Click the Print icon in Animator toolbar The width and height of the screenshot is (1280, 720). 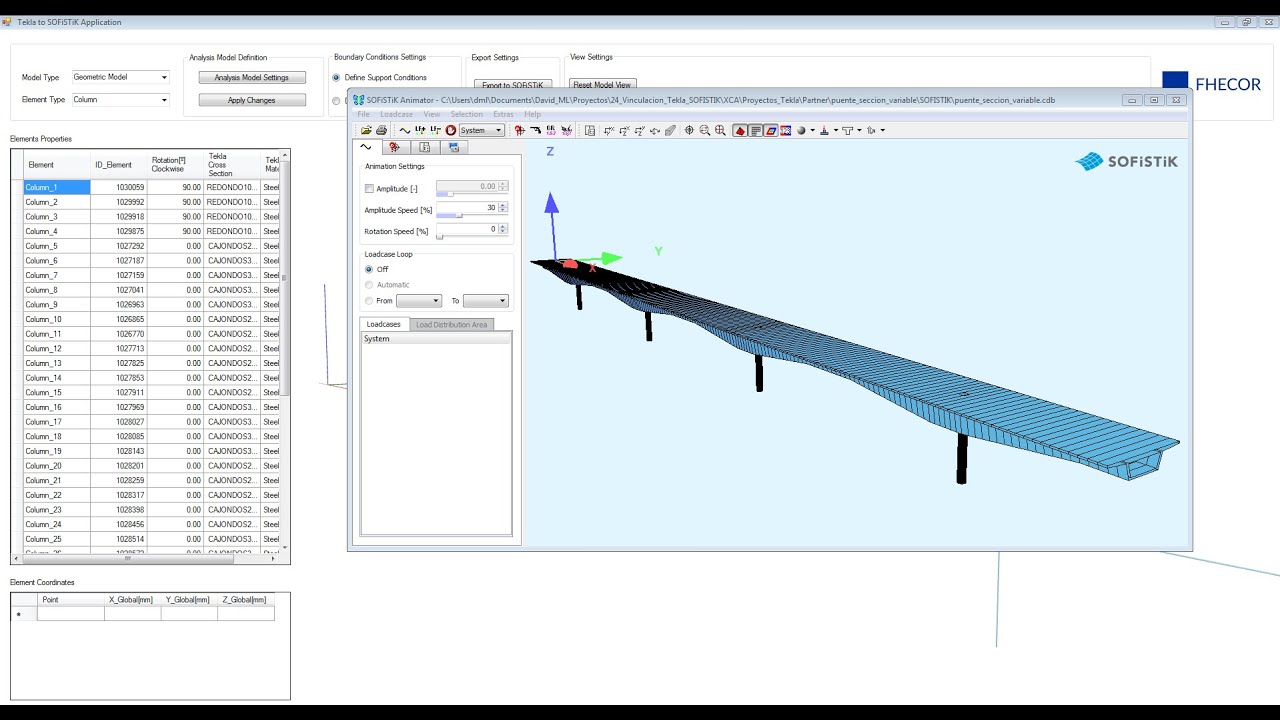(x=381, y=130)
